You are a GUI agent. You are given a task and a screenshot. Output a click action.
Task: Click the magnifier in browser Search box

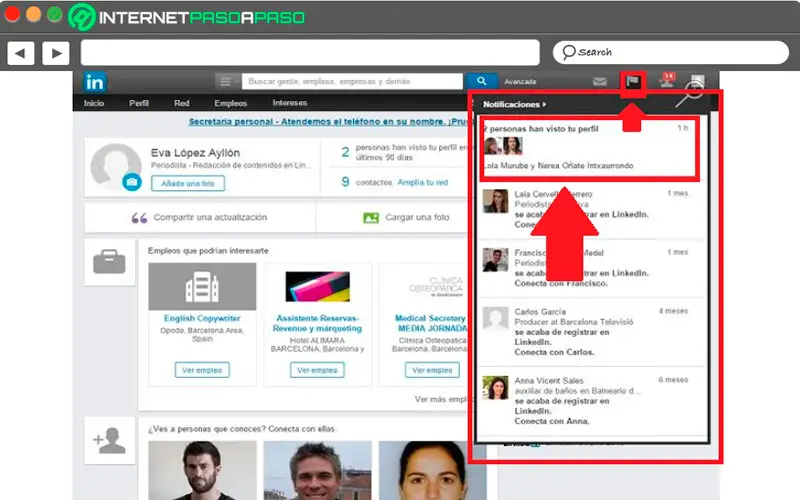[568, 52]
